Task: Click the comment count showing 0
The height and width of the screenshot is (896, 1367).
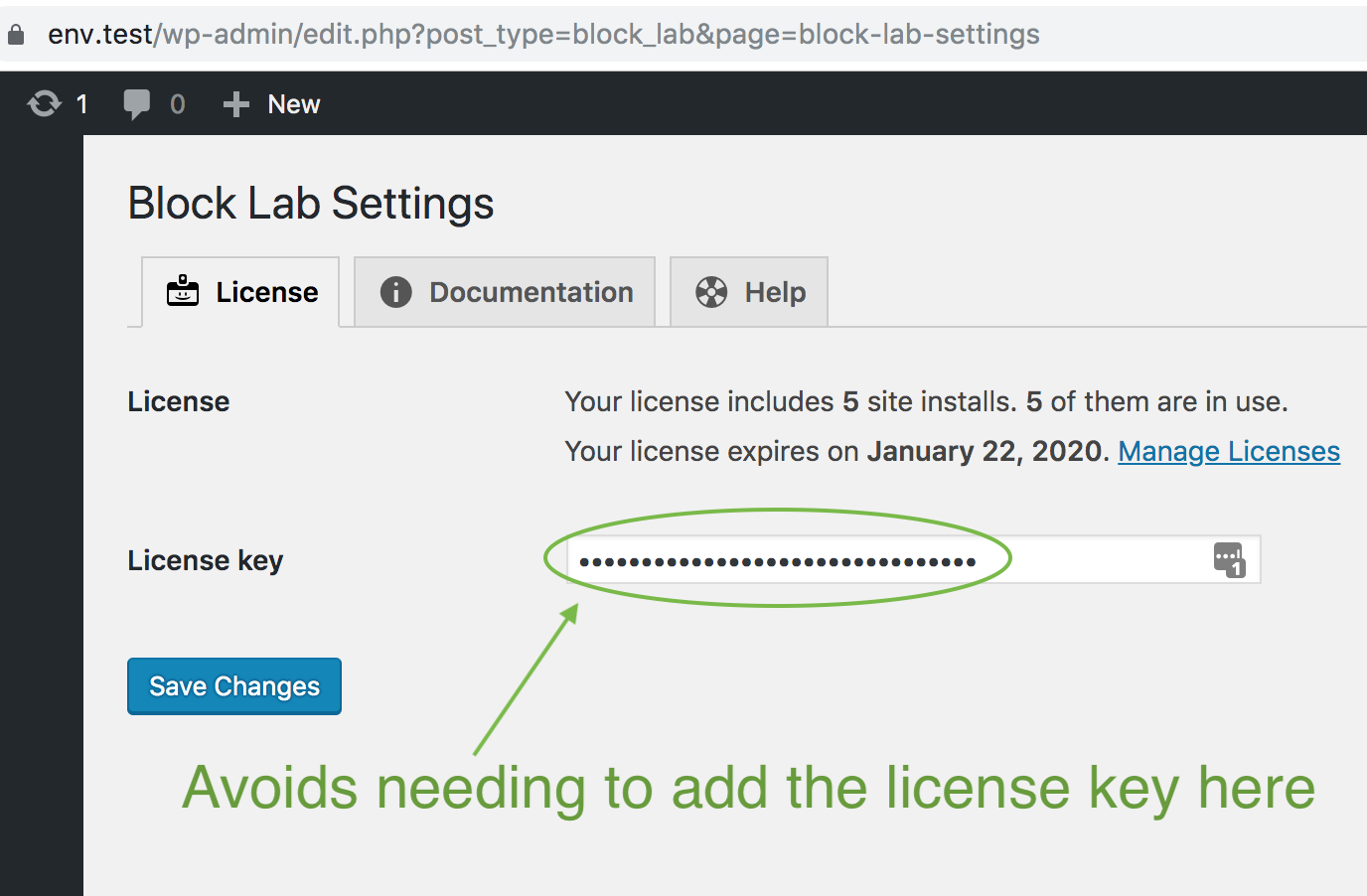Action: tap(177, 103)
